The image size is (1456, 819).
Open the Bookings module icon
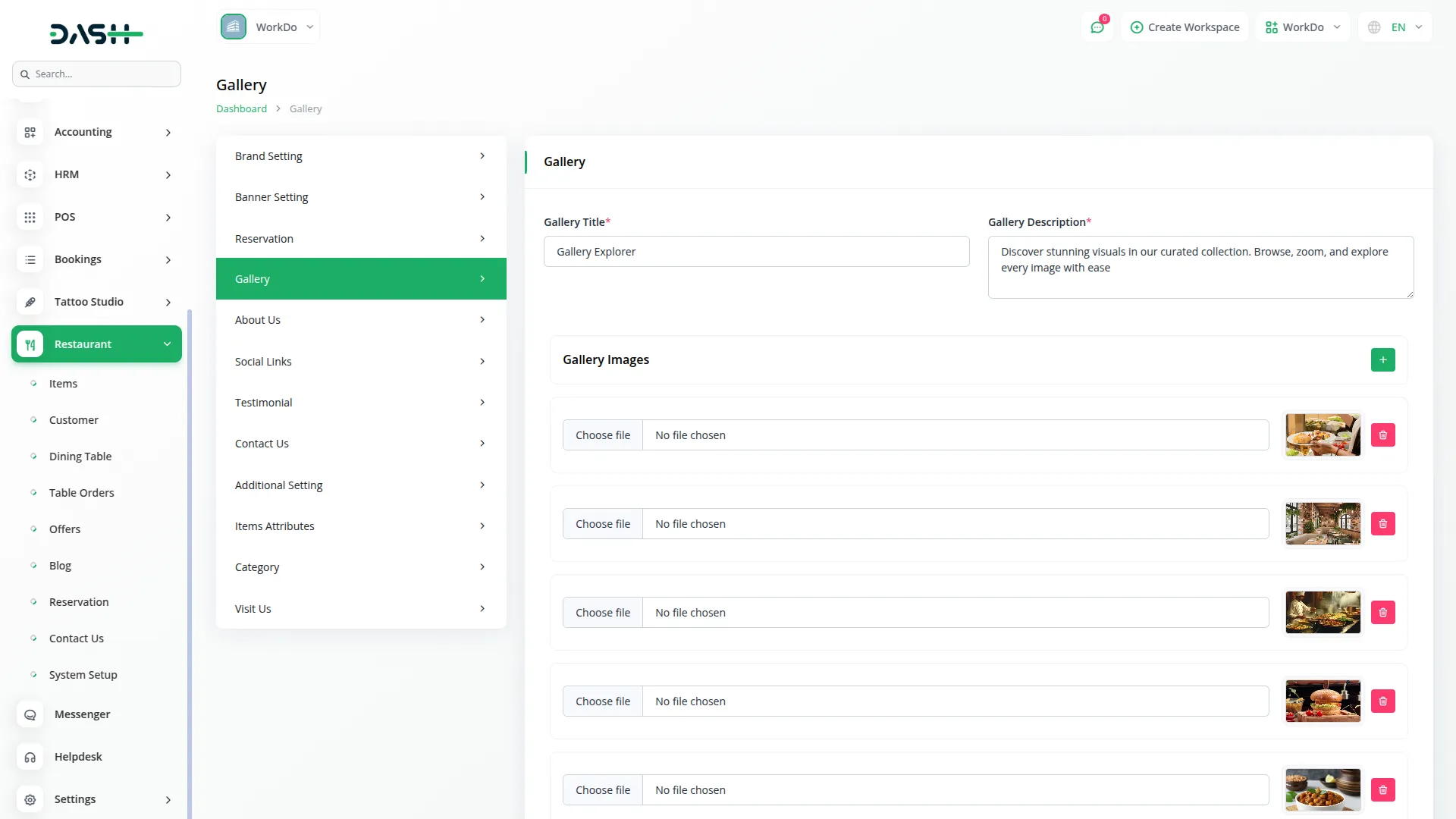[x=30, y=259]
